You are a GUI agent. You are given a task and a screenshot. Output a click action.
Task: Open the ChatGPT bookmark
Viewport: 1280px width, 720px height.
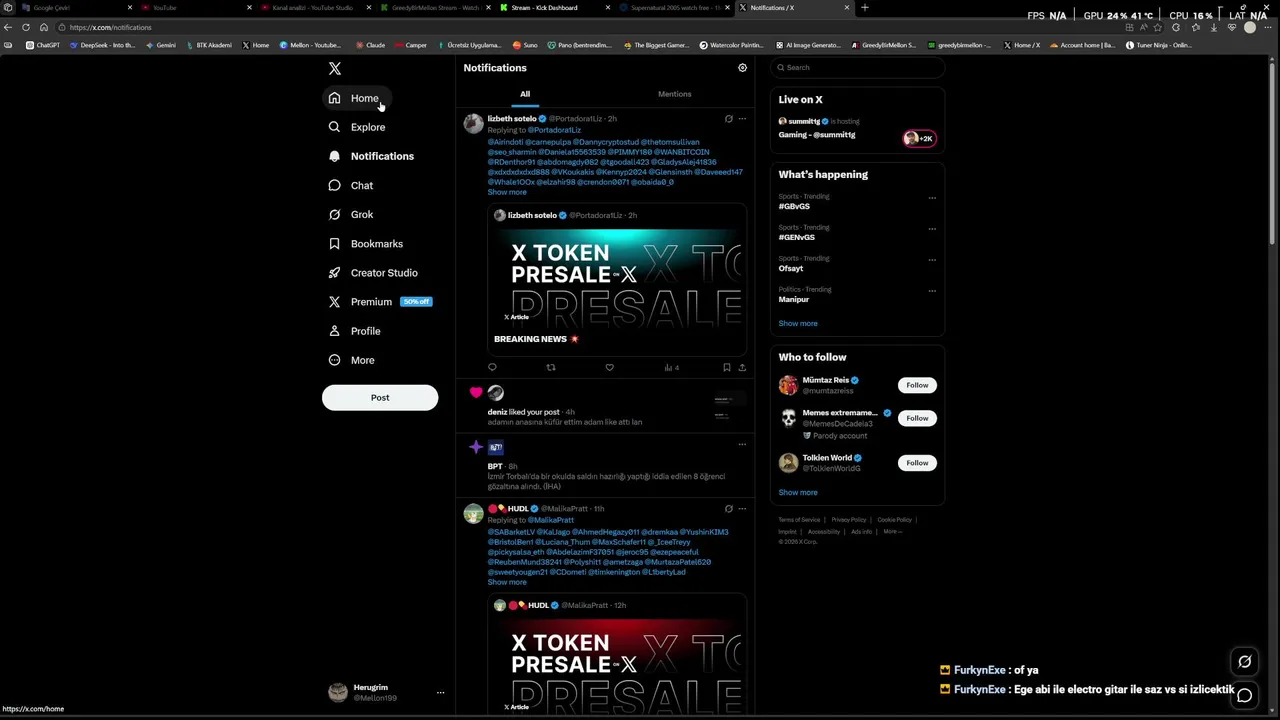pos(43,45)
